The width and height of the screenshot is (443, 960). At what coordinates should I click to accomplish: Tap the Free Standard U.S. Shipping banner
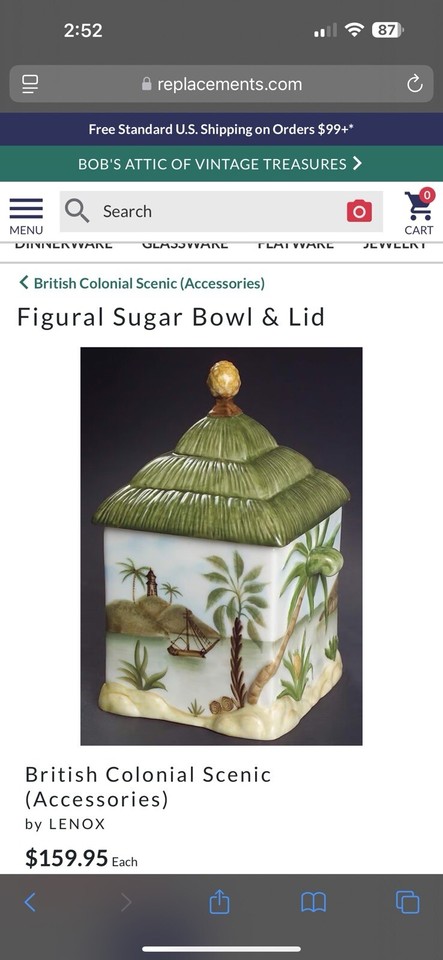(x=222, y=129)
